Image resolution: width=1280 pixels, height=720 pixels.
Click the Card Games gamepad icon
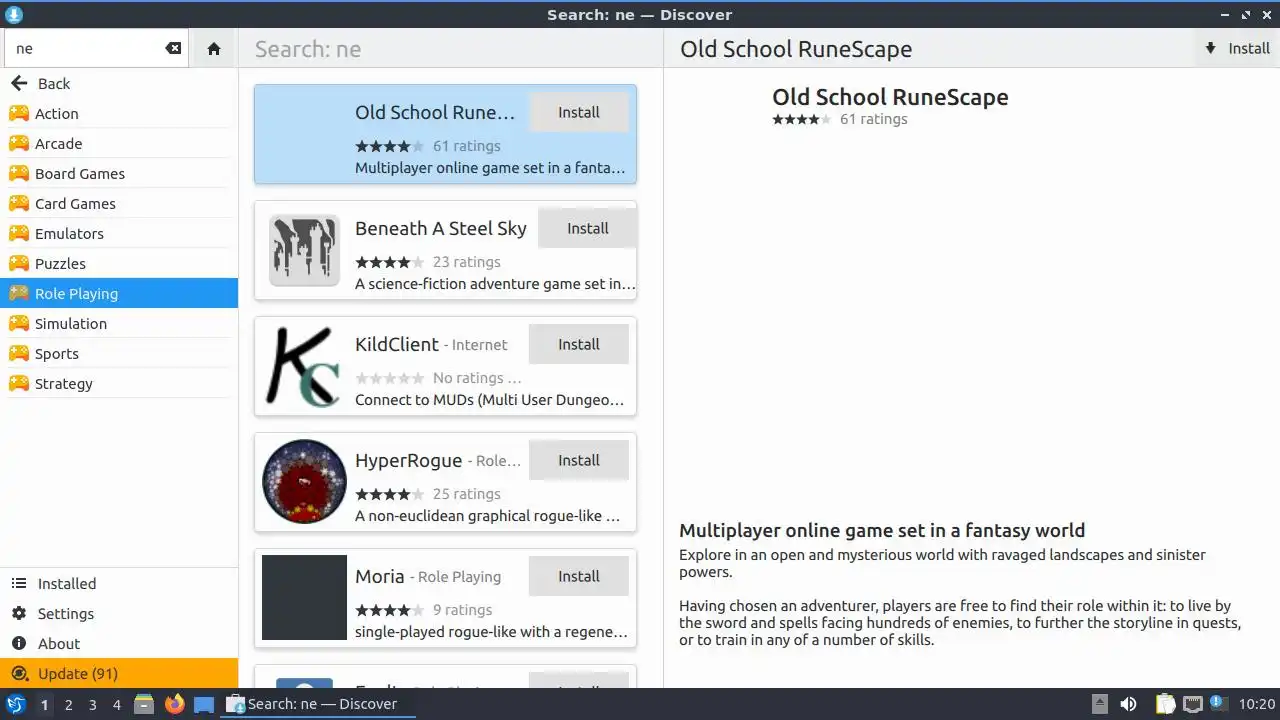pyautogui.click(x=18, y=203)
